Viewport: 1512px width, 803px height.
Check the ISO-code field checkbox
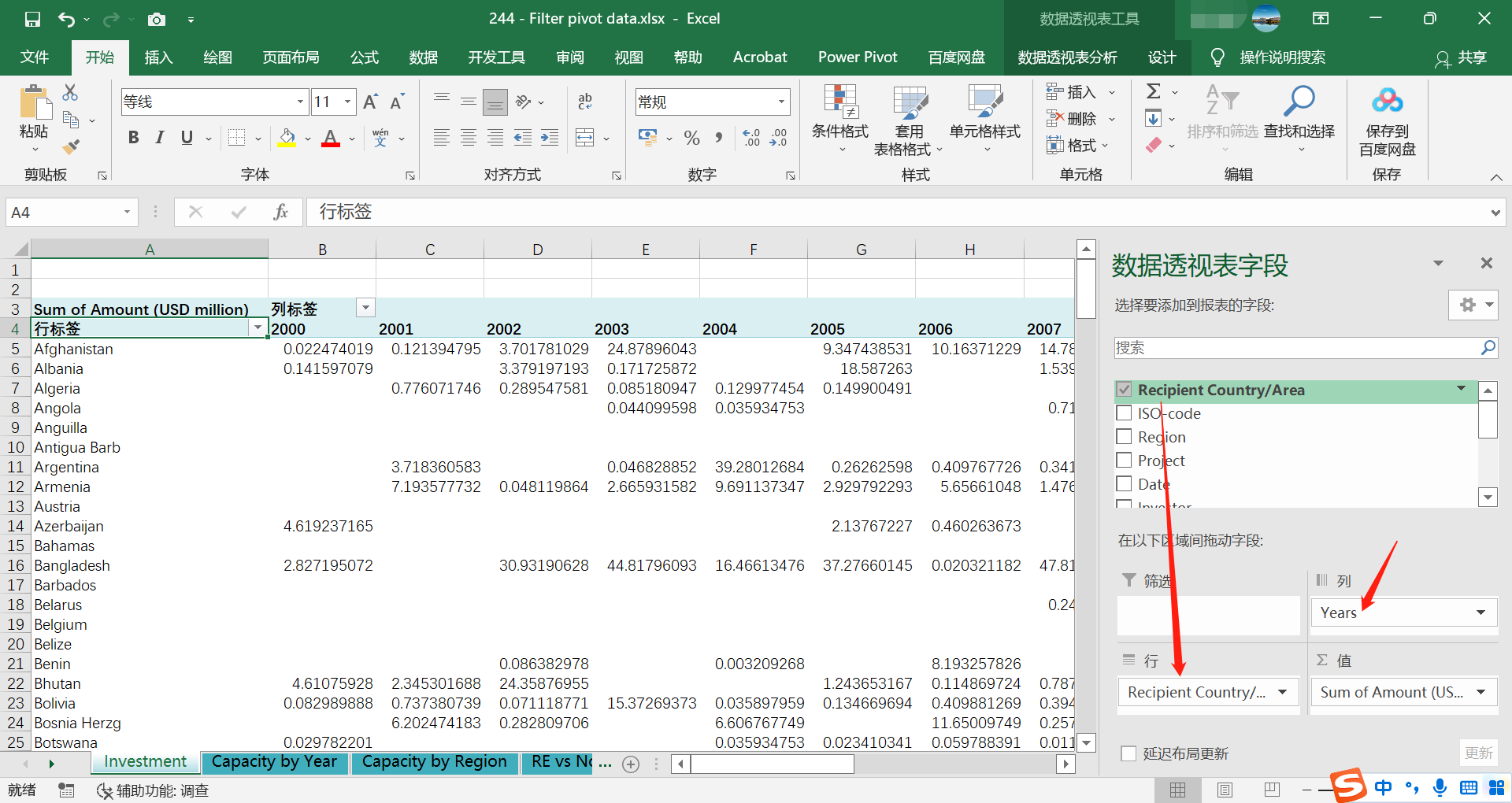(x=1125, y=413)
